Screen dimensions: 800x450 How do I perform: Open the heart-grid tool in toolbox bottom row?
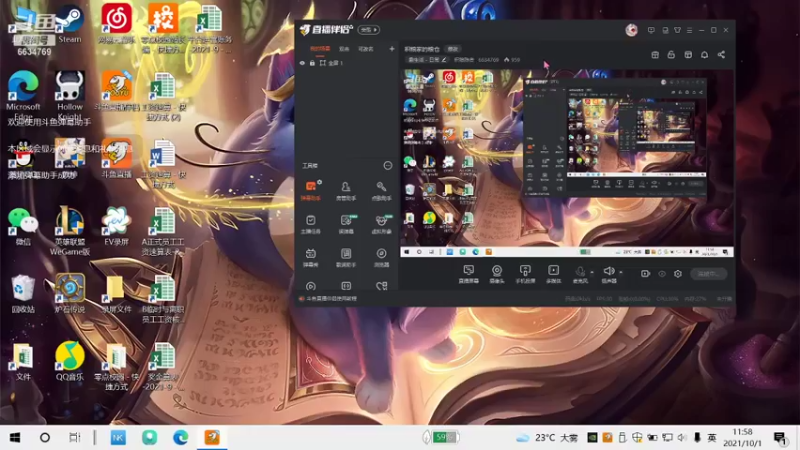tap(381, 287)
